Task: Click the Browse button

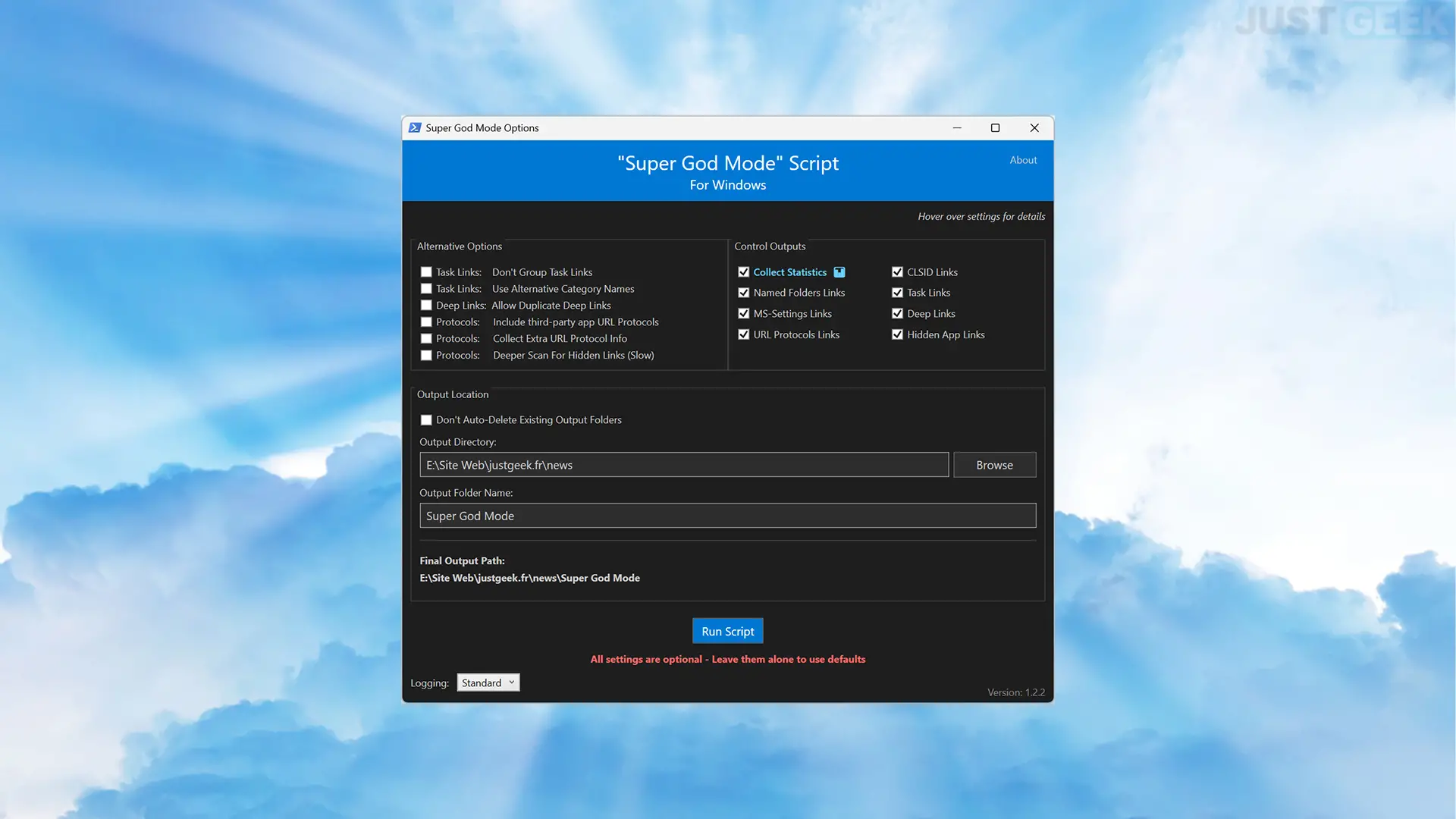Action: click(x=994, y=465)
